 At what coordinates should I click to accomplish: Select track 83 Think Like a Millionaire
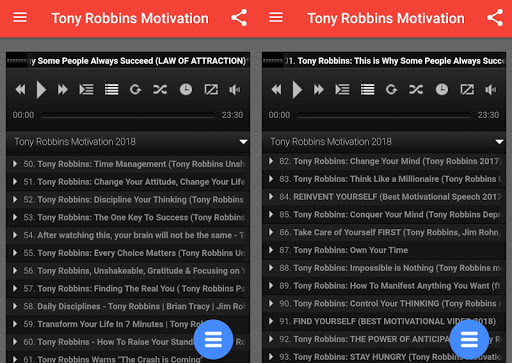tap(384, 179)
